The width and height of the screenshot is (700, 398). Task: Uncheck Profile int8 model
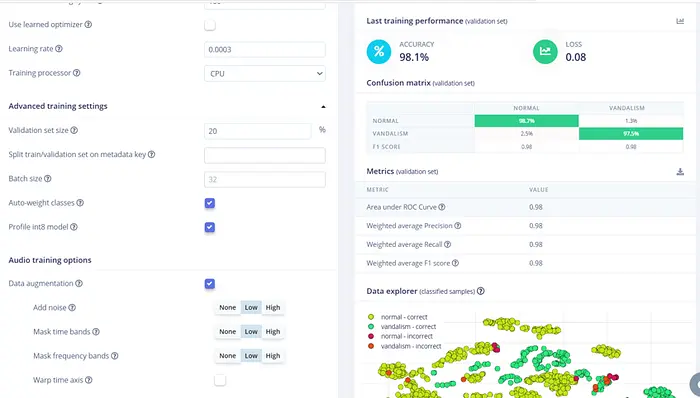click(x=210, y=227)
